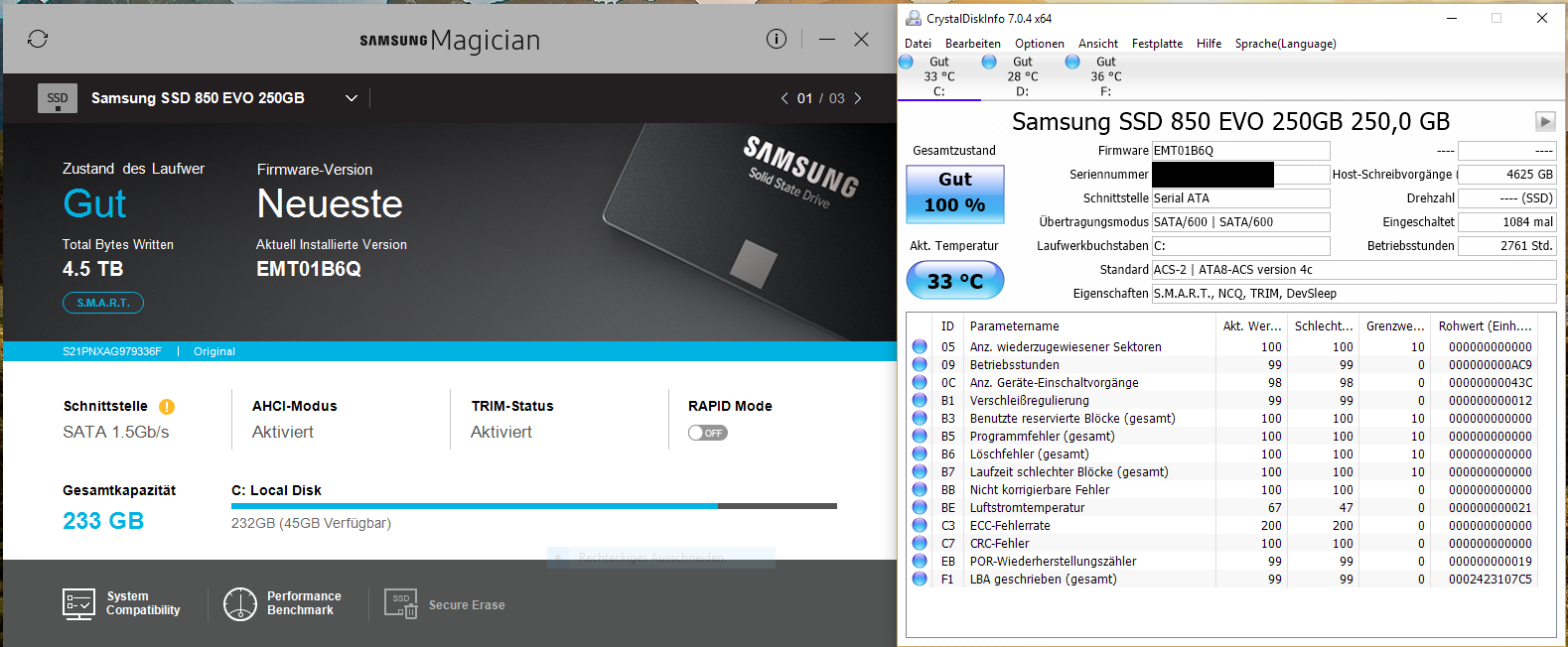
Task: Select drive F: tab at 36 °C
Action: pyautogui.click(x=1105, y=76)
